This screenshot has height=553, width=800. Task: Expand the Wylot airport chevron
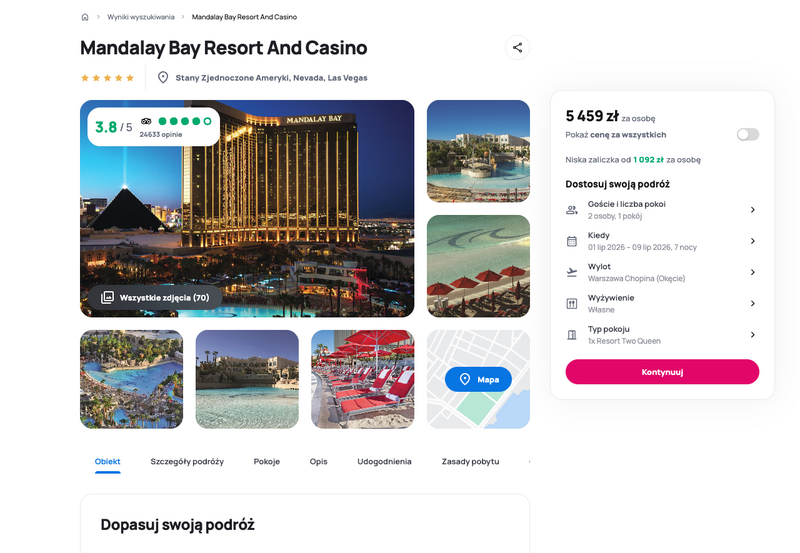(753, 272)
